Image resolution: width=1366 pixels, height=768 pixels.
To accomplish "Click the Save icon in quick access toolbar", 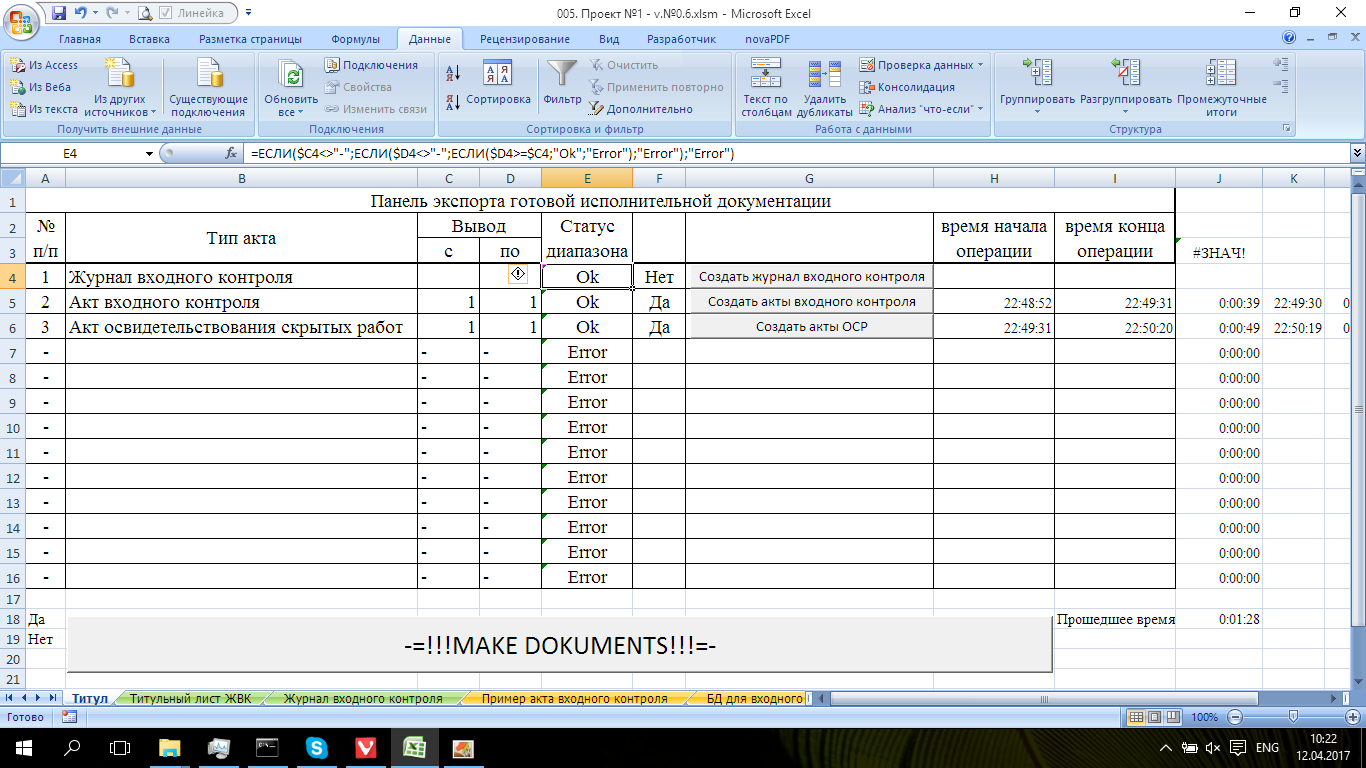I will point(58,13).
